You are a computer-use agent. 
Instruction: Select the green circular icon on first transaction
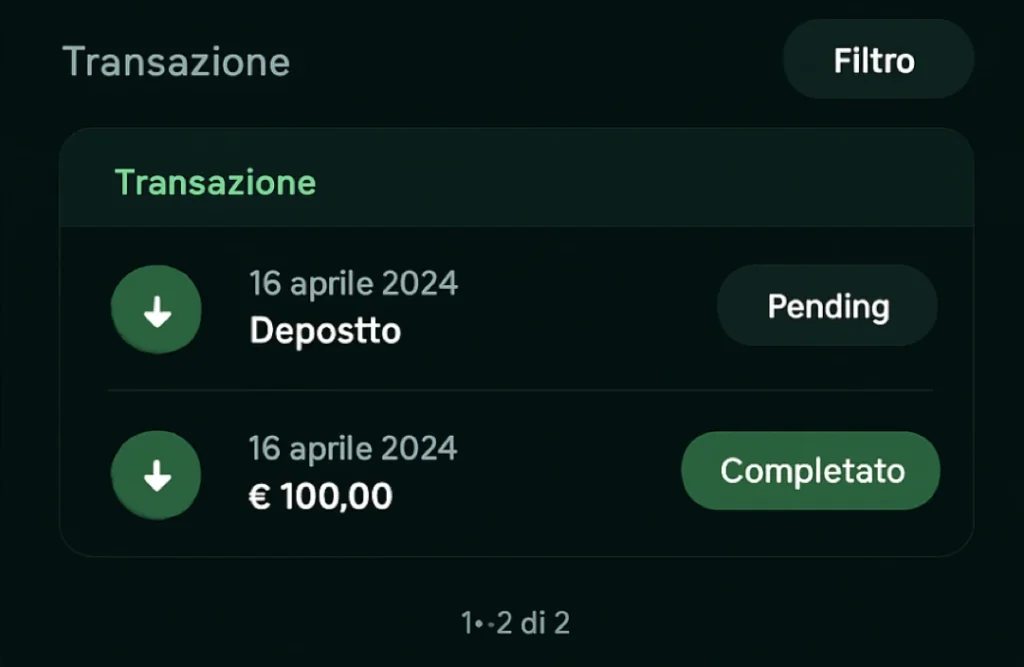click(x=156, y=309)
